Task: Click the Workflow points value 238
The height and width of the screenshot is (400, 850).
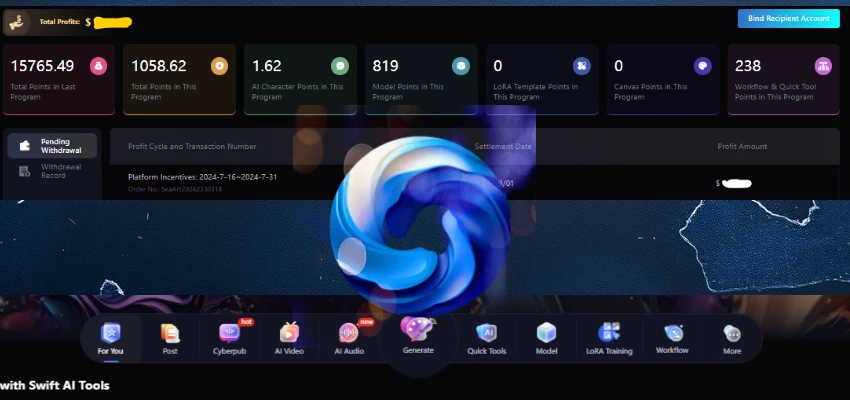Action: [748, 66]
